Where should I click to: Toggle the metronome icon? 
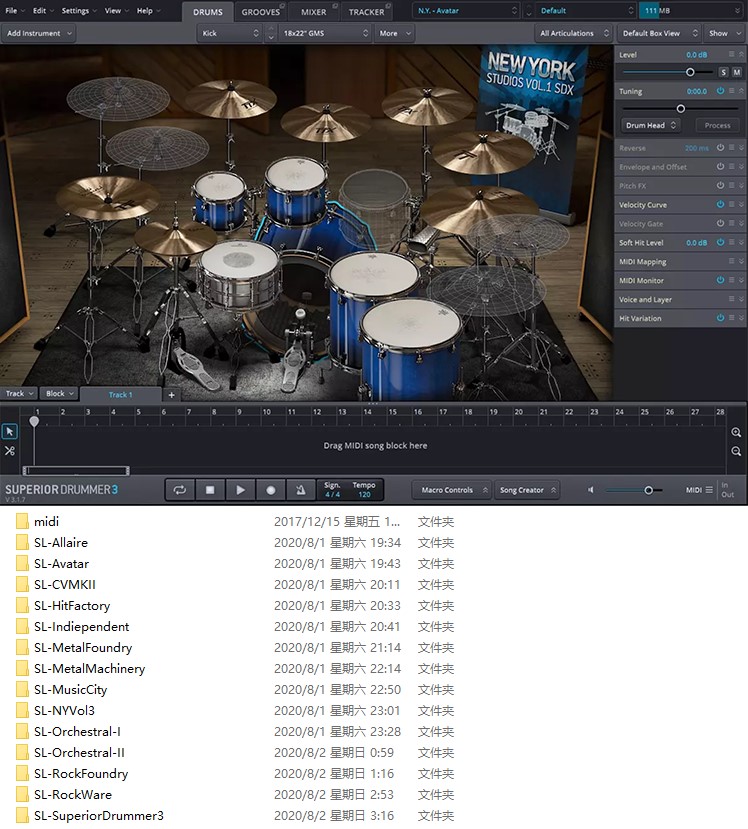point(301,490)
